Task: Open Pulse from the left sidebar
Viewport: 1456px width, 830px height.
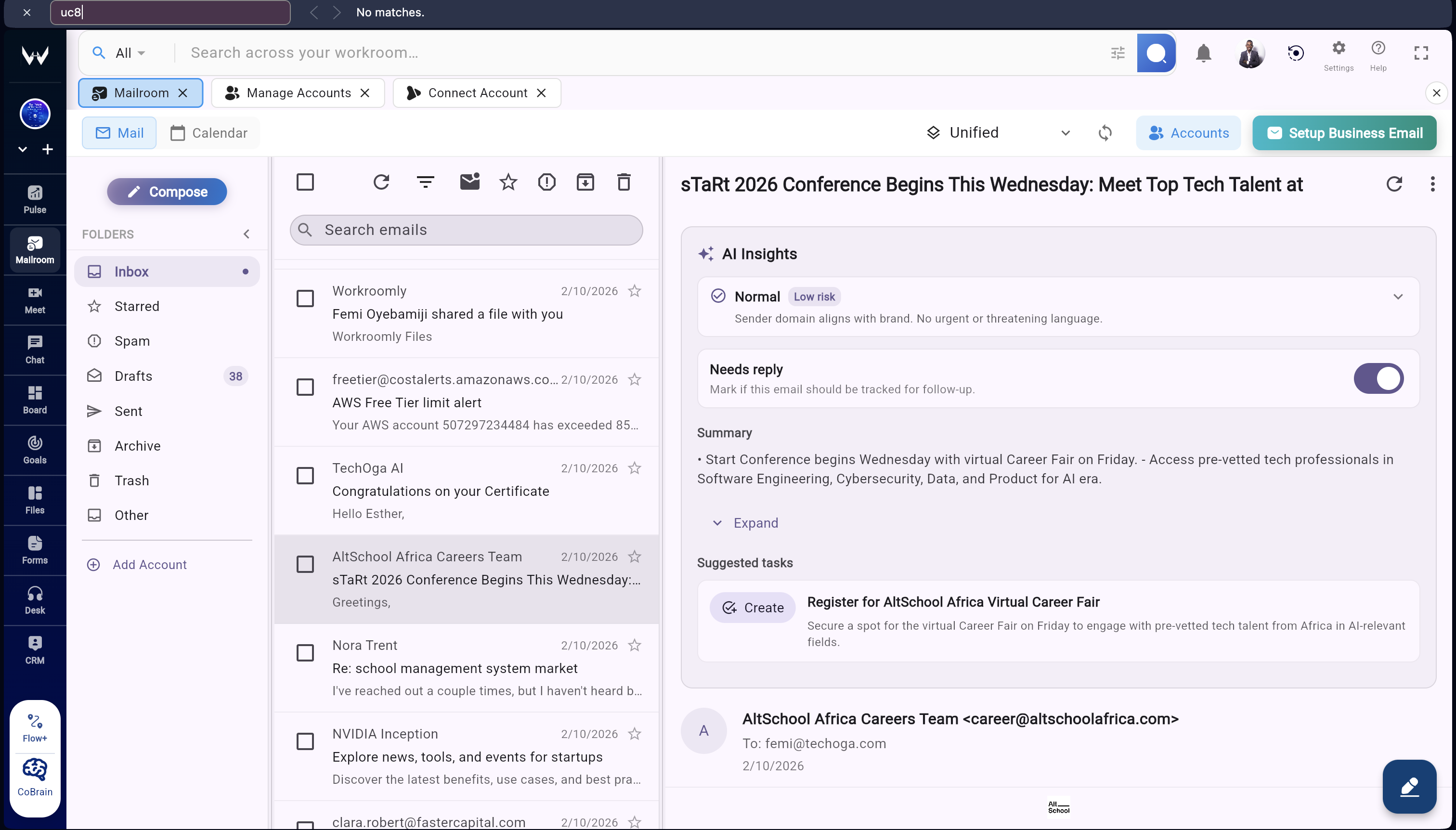Action: click(x=34, y=198)
